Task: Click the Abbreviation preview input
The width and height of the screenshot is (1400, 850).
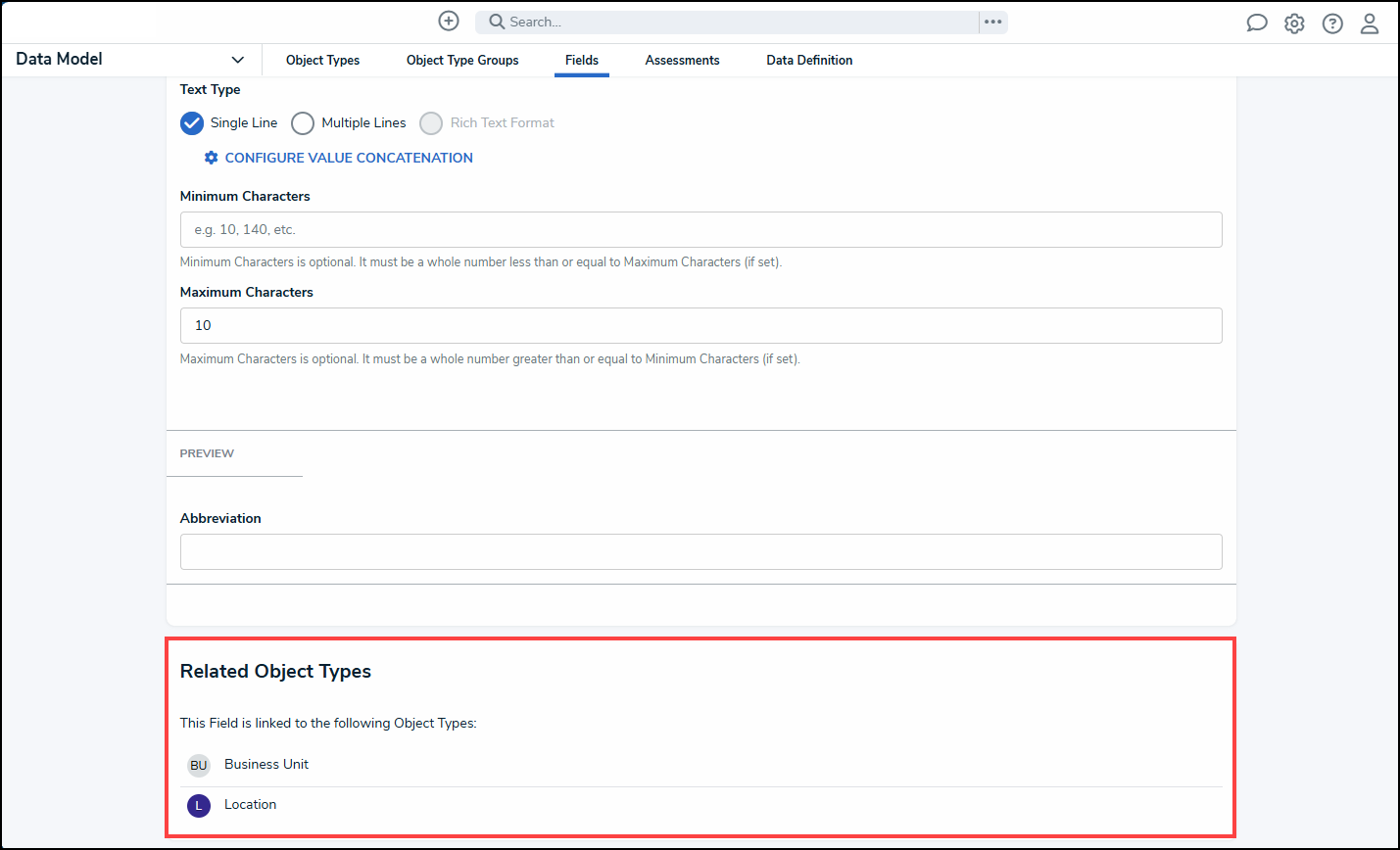Action: click(x=700, y=551)
